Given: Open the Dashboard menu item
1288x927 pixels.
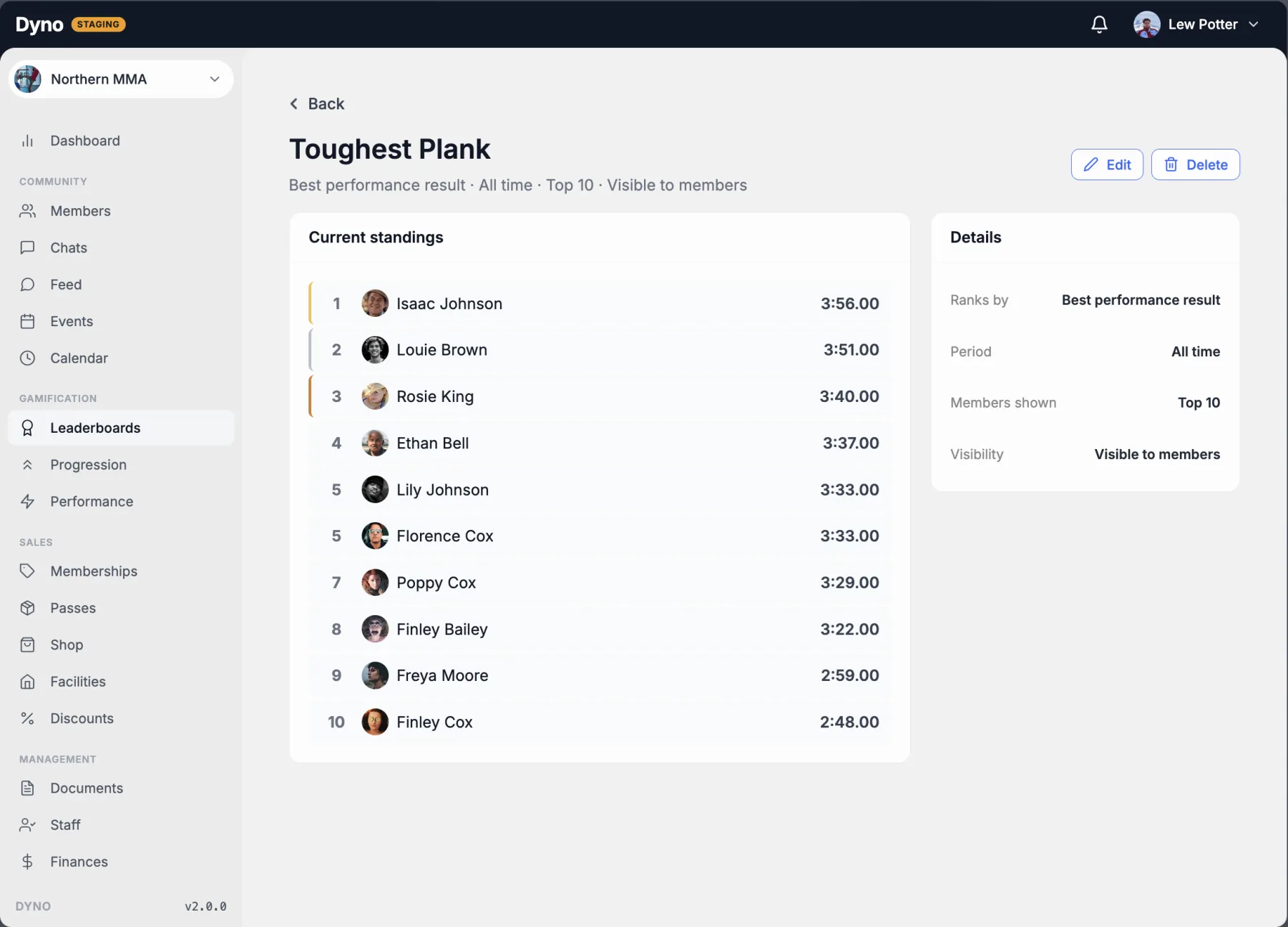Looking at the screenshot, I should click(121, 141).
